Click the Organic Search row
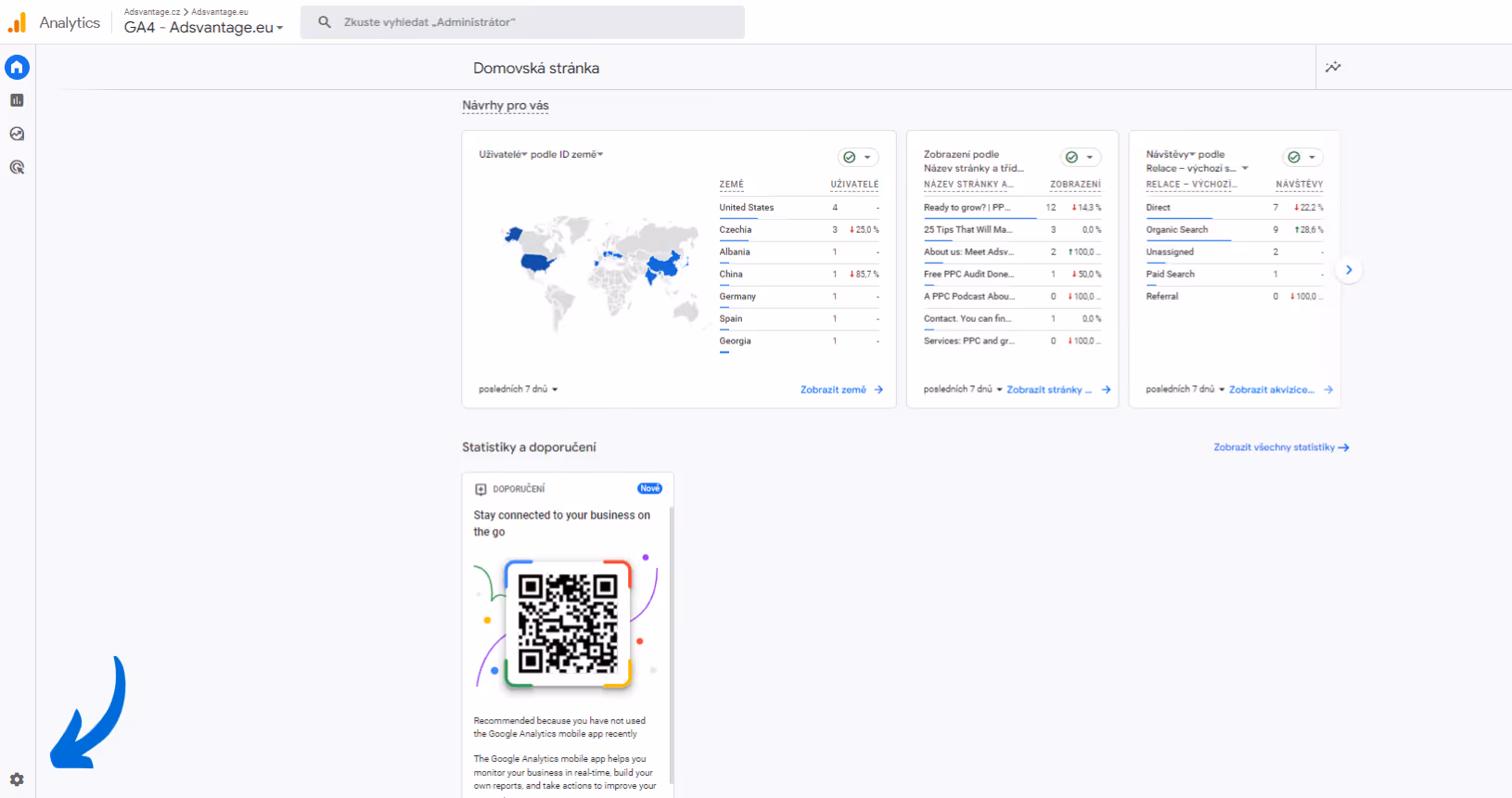 [1235, 230]
